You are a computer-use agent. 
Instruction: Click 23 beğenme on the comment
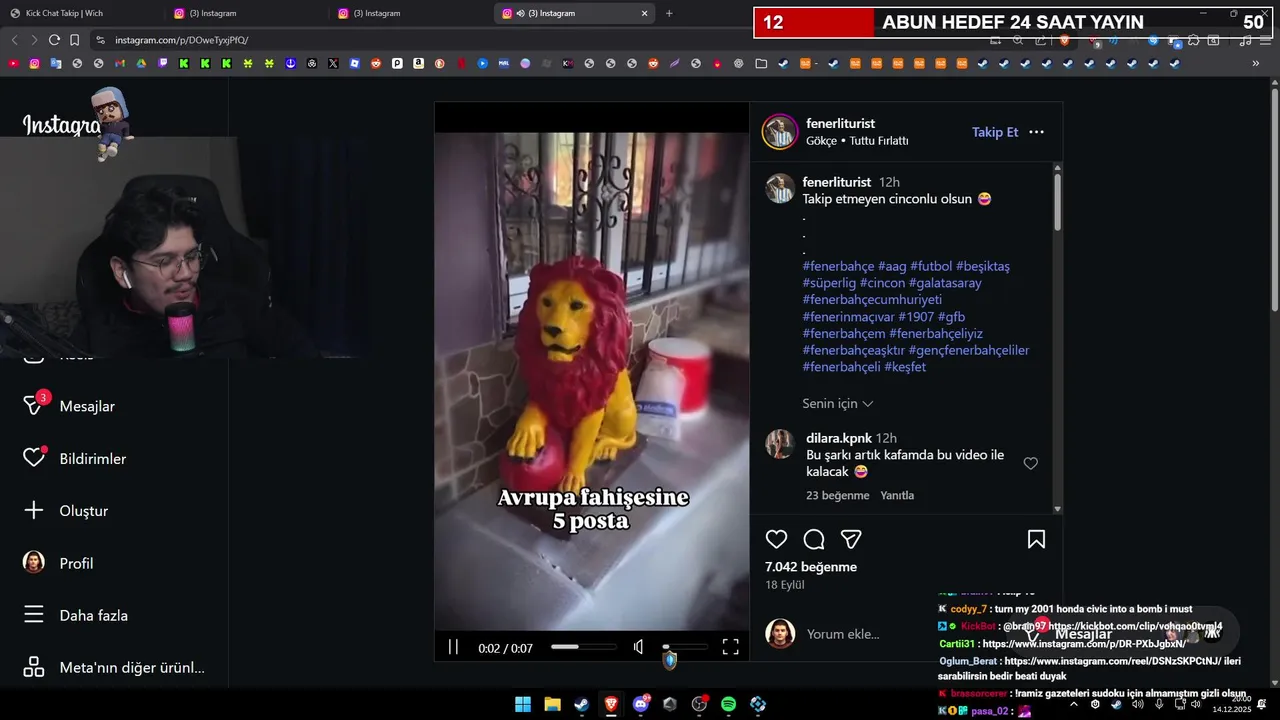click(838, 495)
